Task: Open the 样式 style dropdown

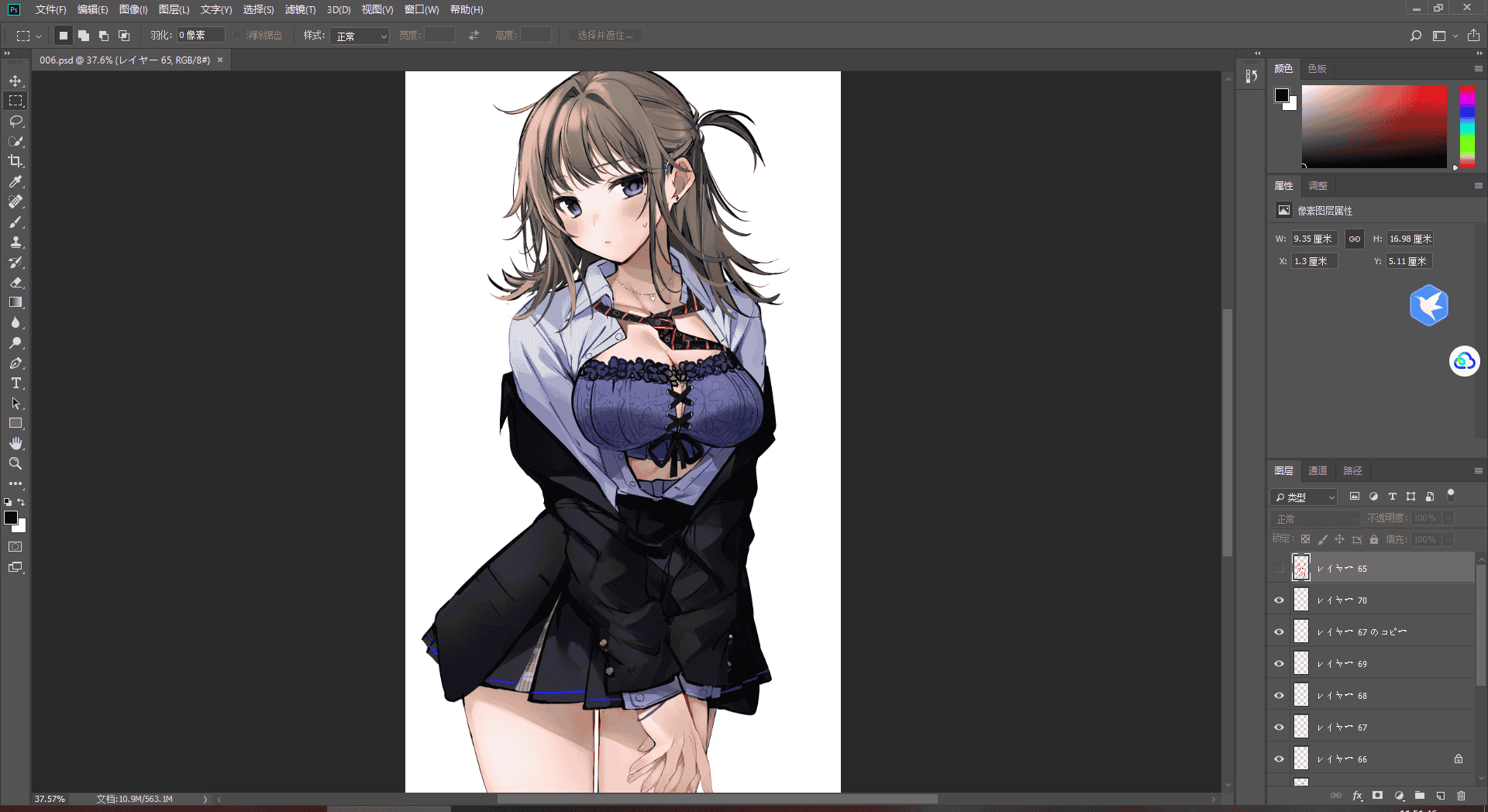Action: point(360,36)
